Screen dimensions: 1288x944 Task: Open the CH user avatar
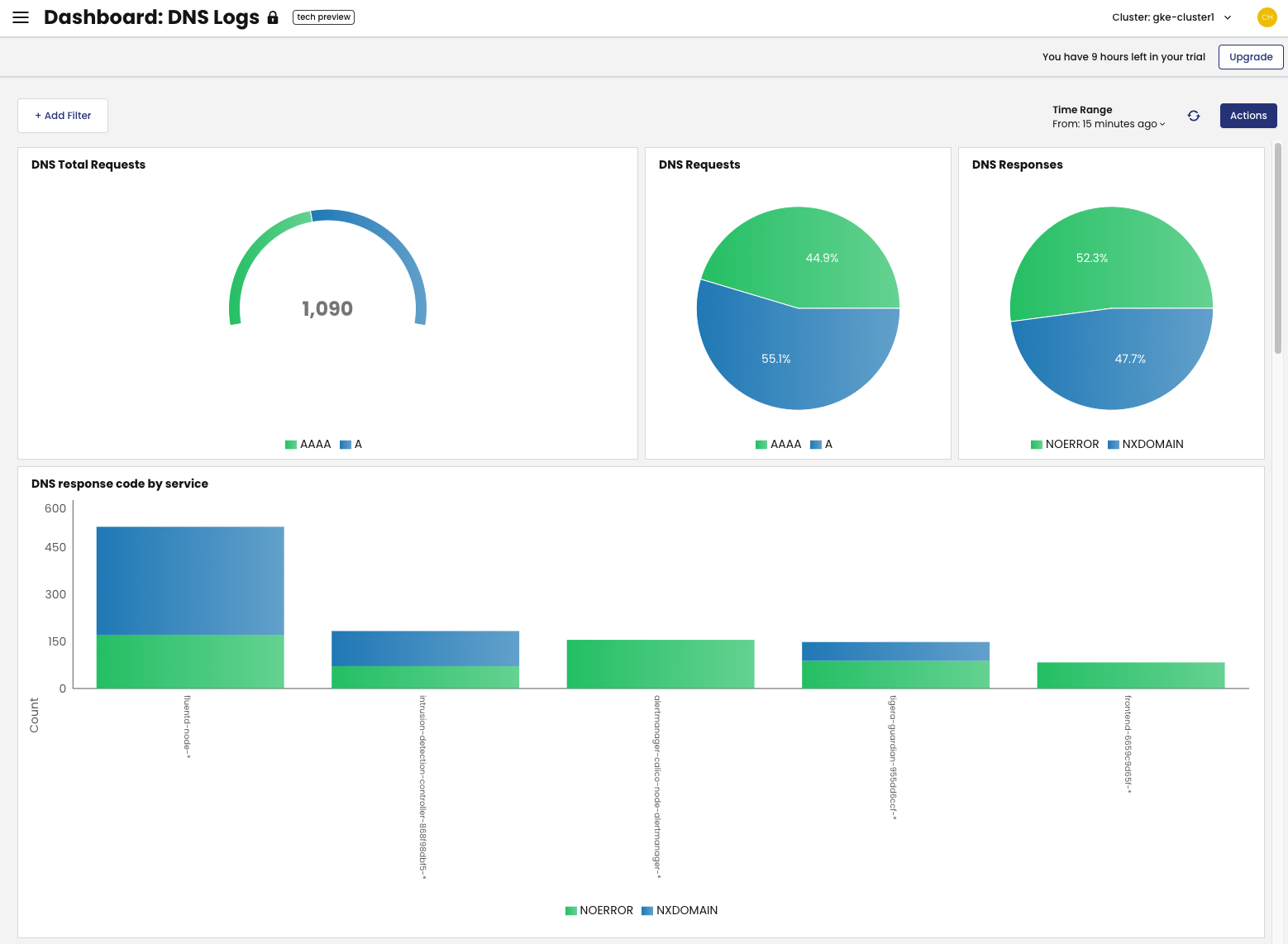click(x=1267, y=17)
